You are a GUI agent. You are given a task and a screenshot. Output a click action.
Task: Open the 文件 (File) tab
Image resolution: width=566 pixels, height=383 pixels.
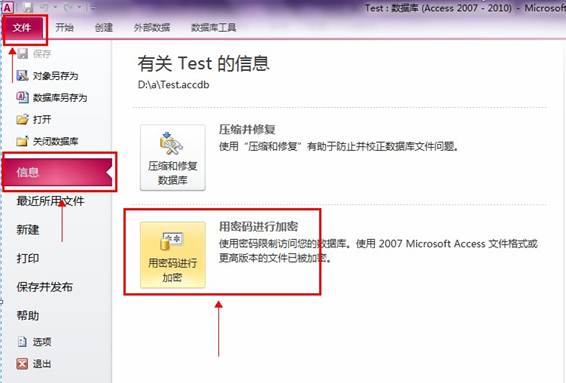tap(22, 28)
